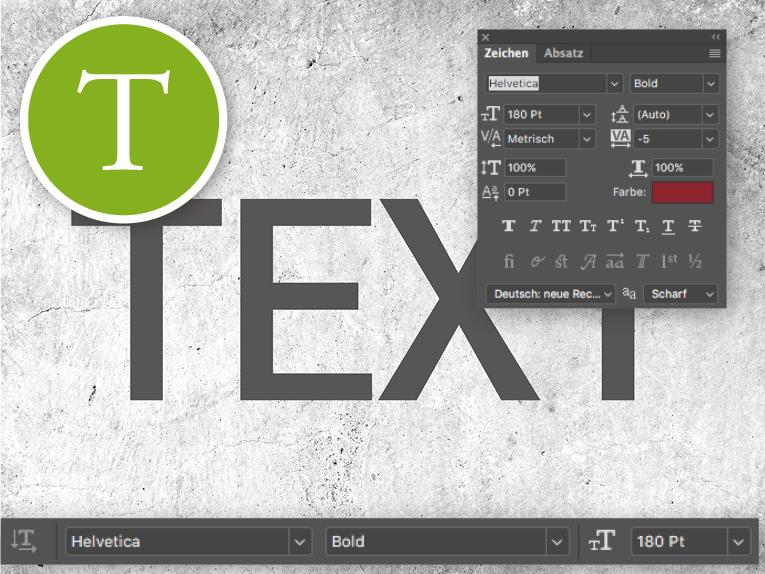This screenshot has width=765, height=574.
Task: Toggle swash OpenType button
Action: pos(588,262)
